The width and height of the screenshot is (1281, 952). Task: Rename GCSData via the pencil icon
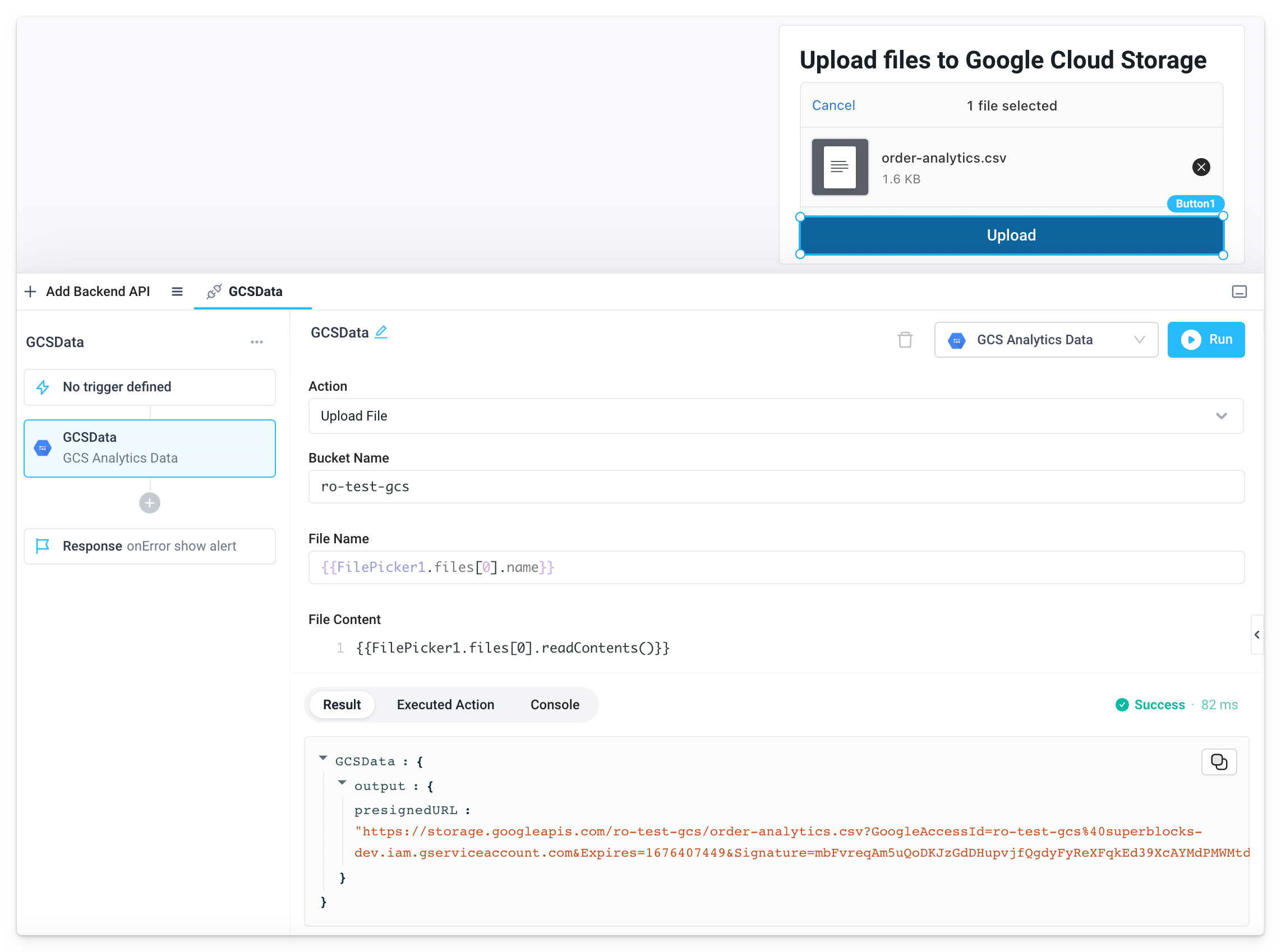381,332
